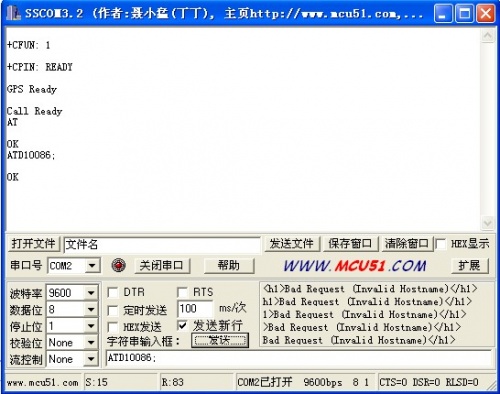Click the 文件名 (file name) input field
The width and height of the screenshot is (500, 394).
point(162,245)
